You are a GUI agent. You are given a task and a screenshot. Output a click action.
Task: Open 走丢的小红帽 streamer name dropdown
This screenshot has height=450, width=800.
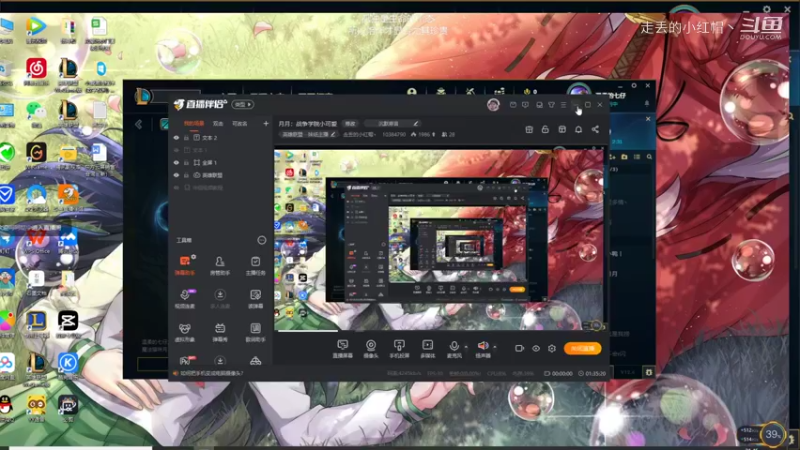pyautogui.click(x=360, y=135)
